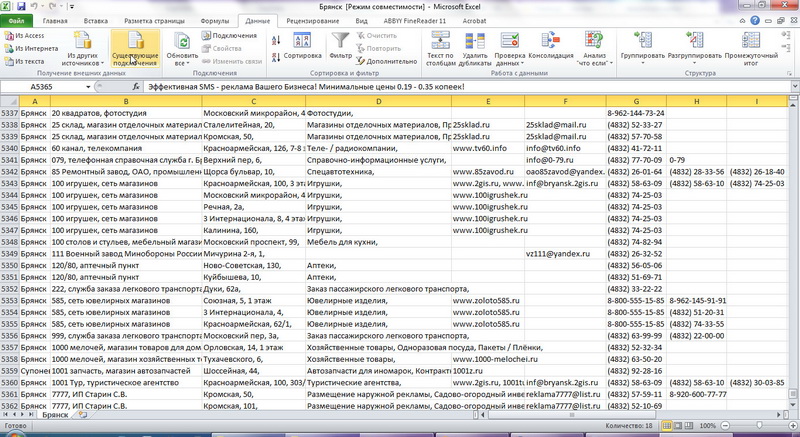This screenshot has width=800, height=437.
Task: Switch to Normal view in status bar
Action: point(666,425)
